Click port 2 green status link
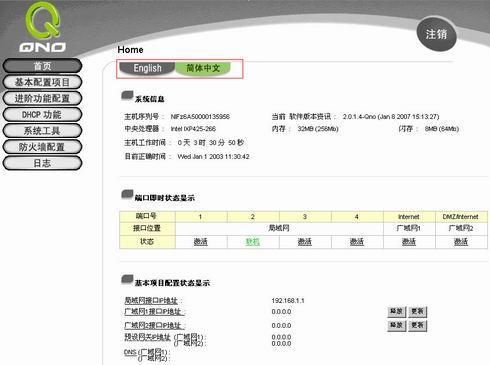Viewport: 490px width, 365px height. click(253, 242)
